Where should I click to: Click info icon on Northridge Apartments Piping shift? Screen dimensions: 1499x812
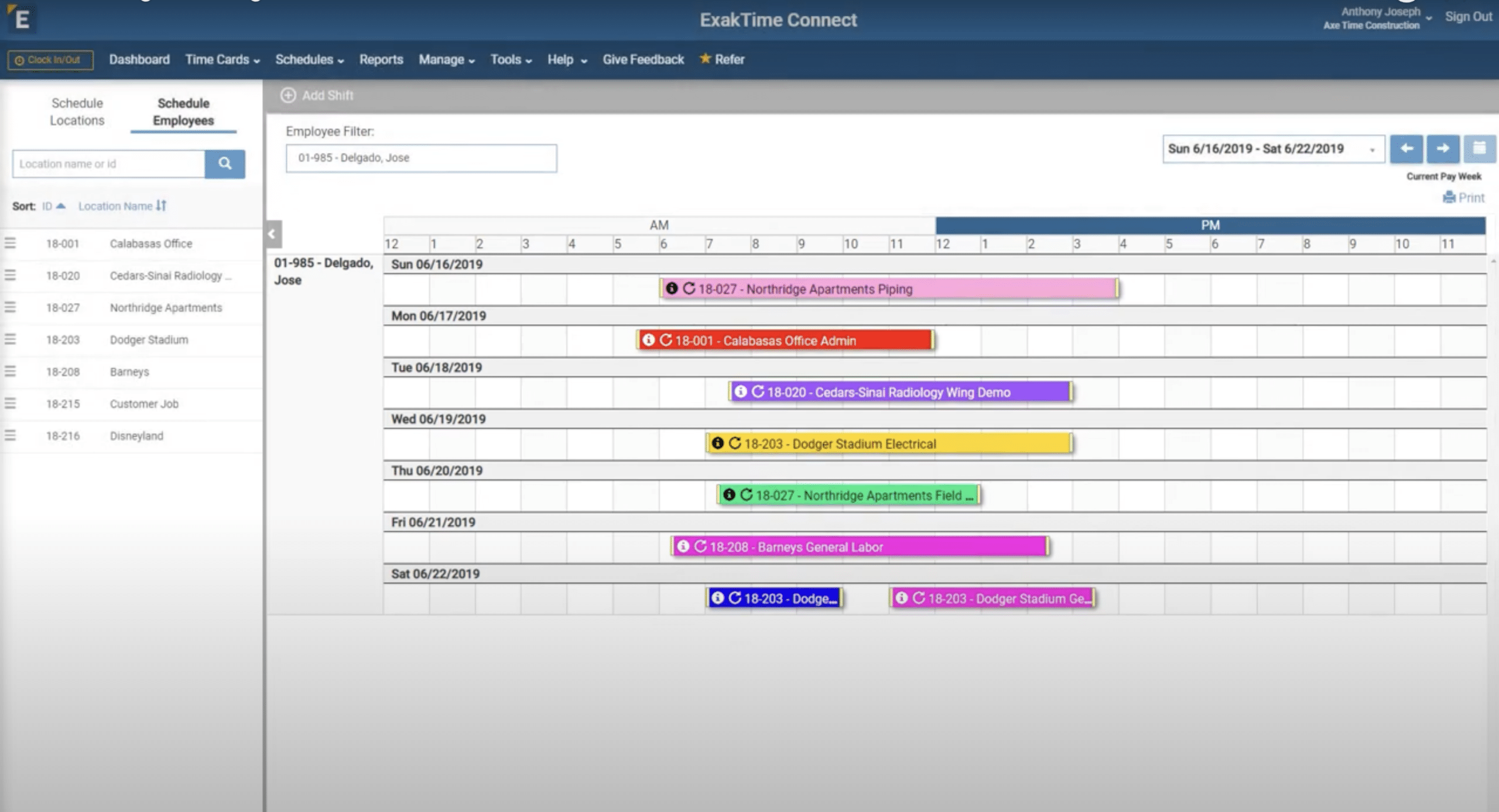pyautogui.click(x=672, y=289)
